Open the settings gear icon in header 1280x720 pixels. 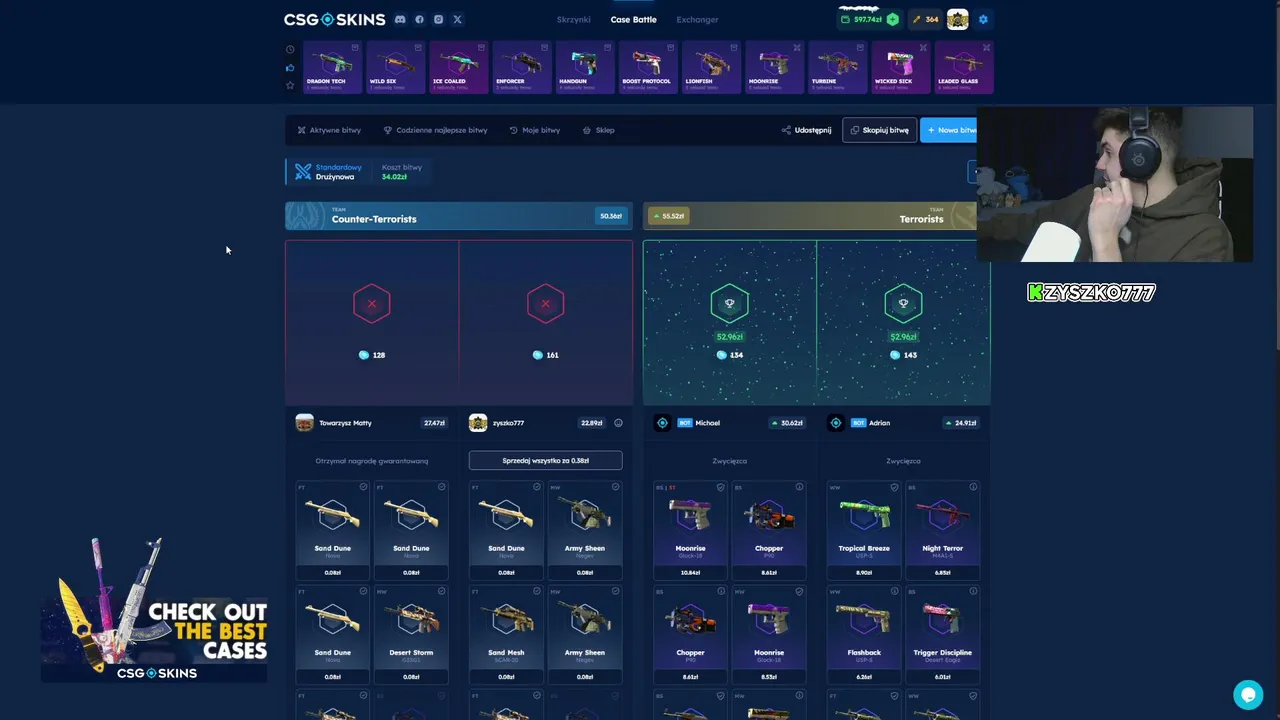[983, 19]
